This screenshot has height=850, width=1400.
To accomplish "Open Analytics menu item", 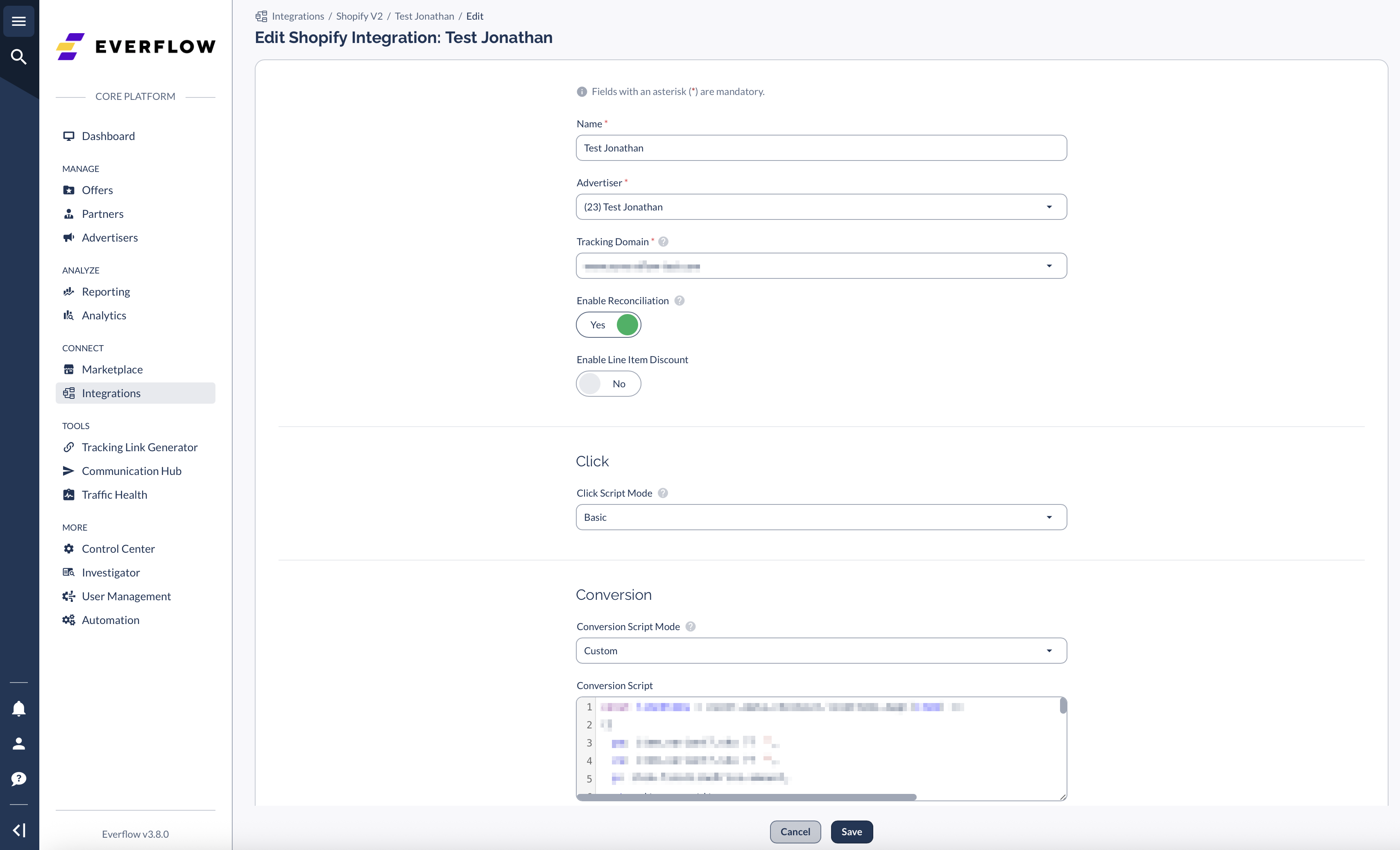I will coord(135,315).
